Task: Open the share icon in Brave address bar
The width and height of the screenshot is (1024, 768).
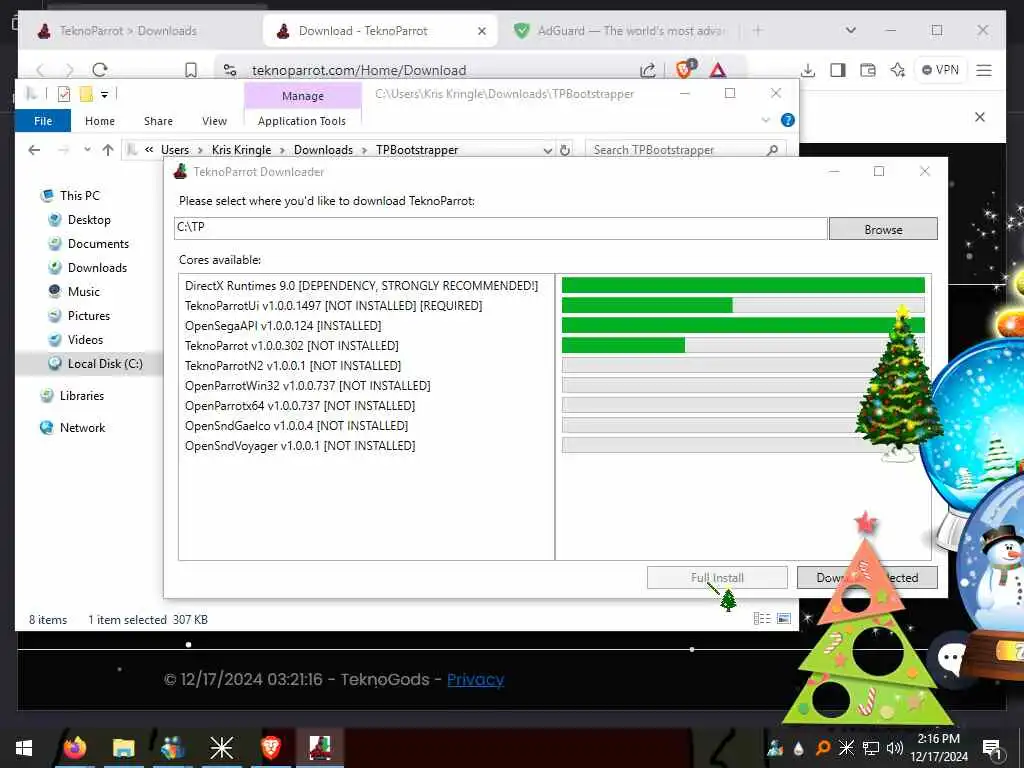Action: coord(647,70)
